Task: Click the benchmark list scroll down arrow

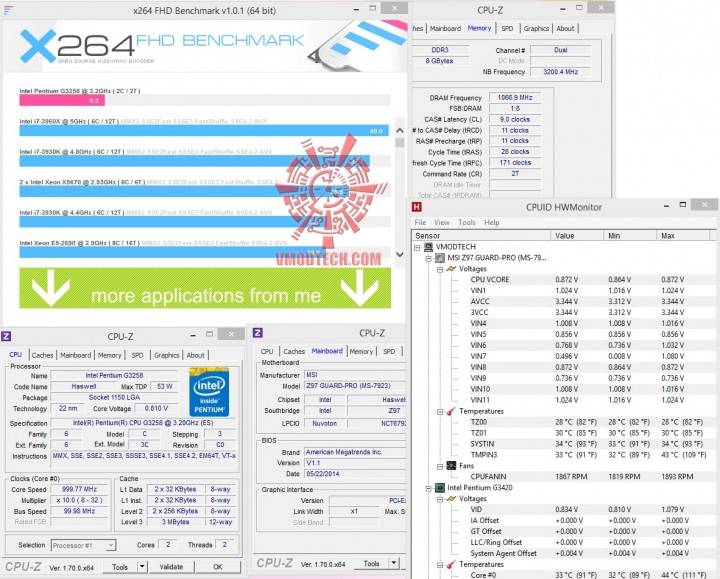Action: coord(400,254)
